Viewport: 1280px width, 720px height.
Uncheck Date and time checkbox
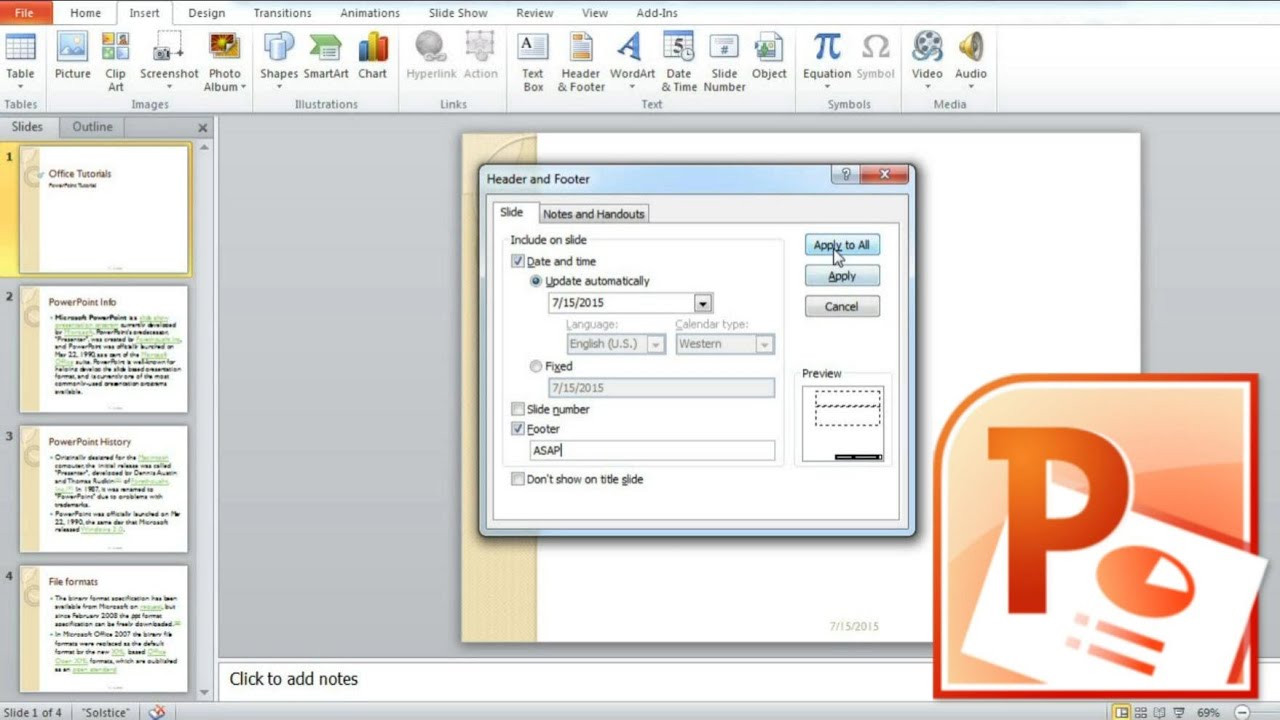coord(517,261)
